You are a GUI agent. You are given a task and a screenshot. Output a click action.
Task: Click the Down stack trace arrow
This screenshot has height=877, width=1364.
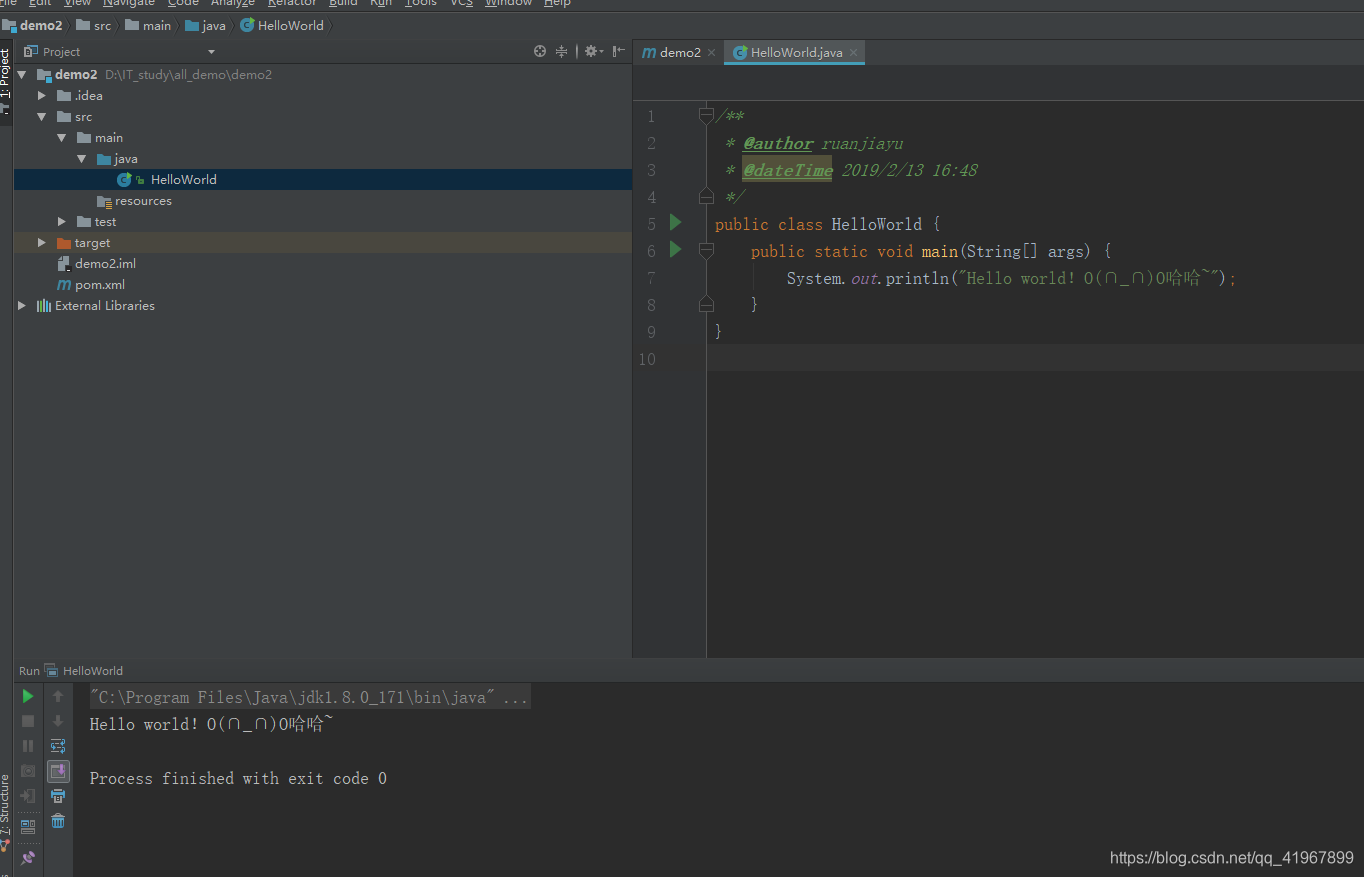pyautogui.click(x=58, y=721)
